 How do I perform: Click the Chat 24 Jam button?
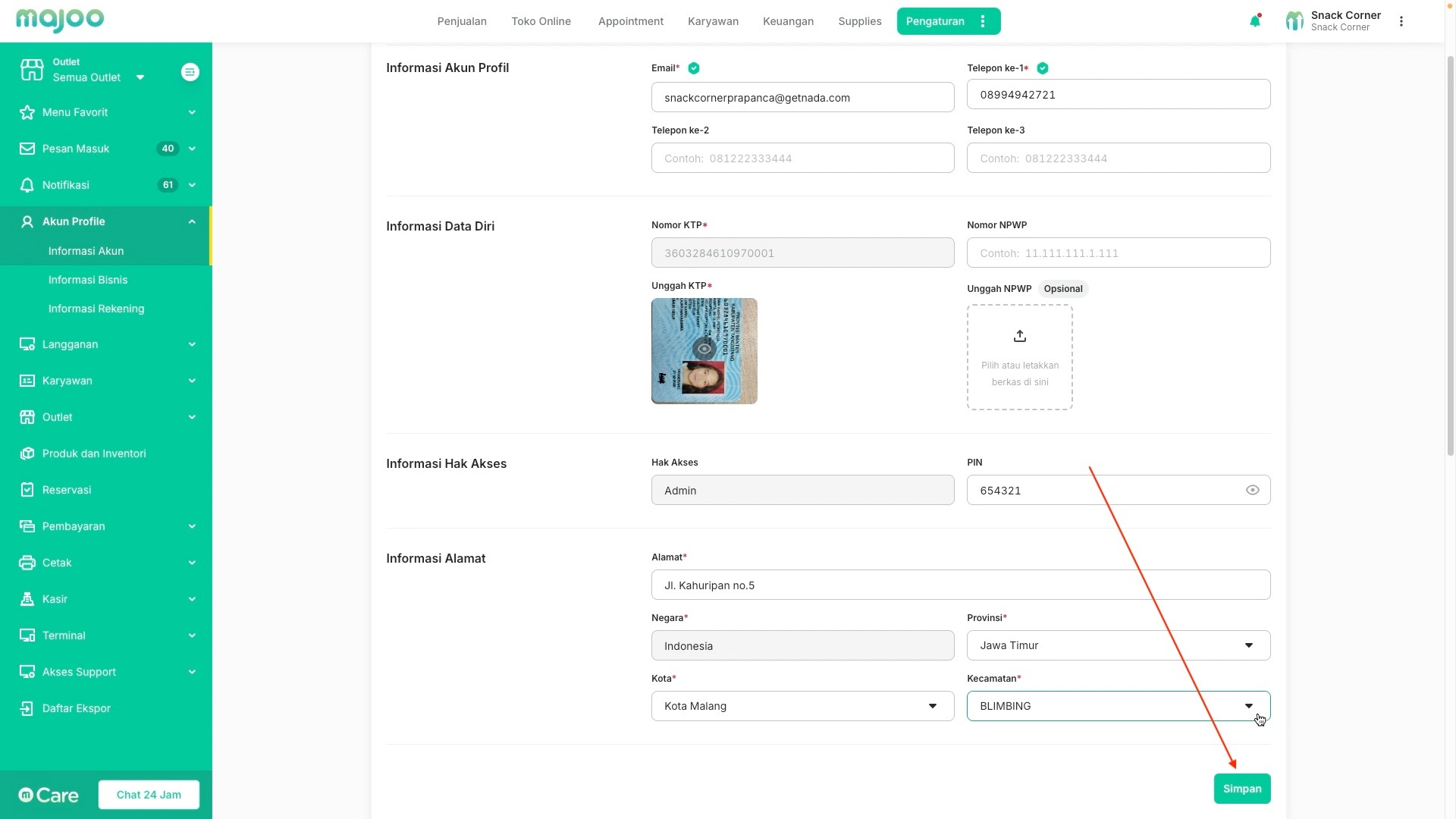pos(149,795)
